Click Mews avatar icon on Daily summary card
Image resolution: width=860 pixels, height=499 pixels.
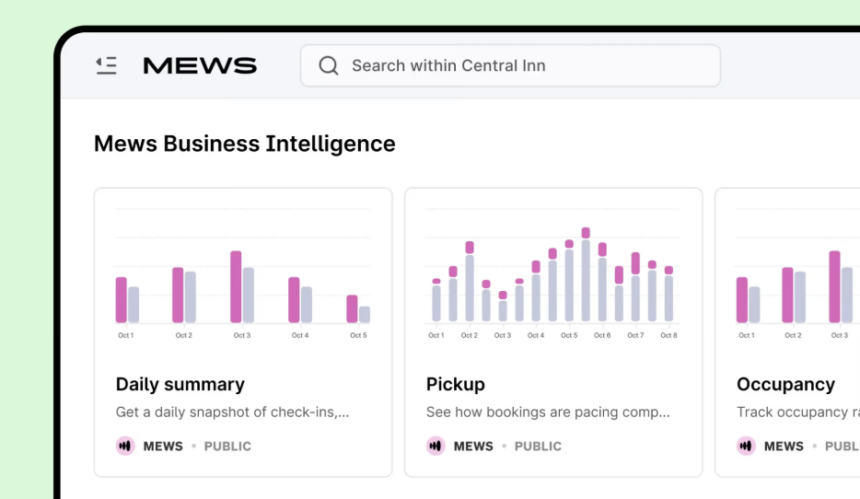tap(125, 446)
